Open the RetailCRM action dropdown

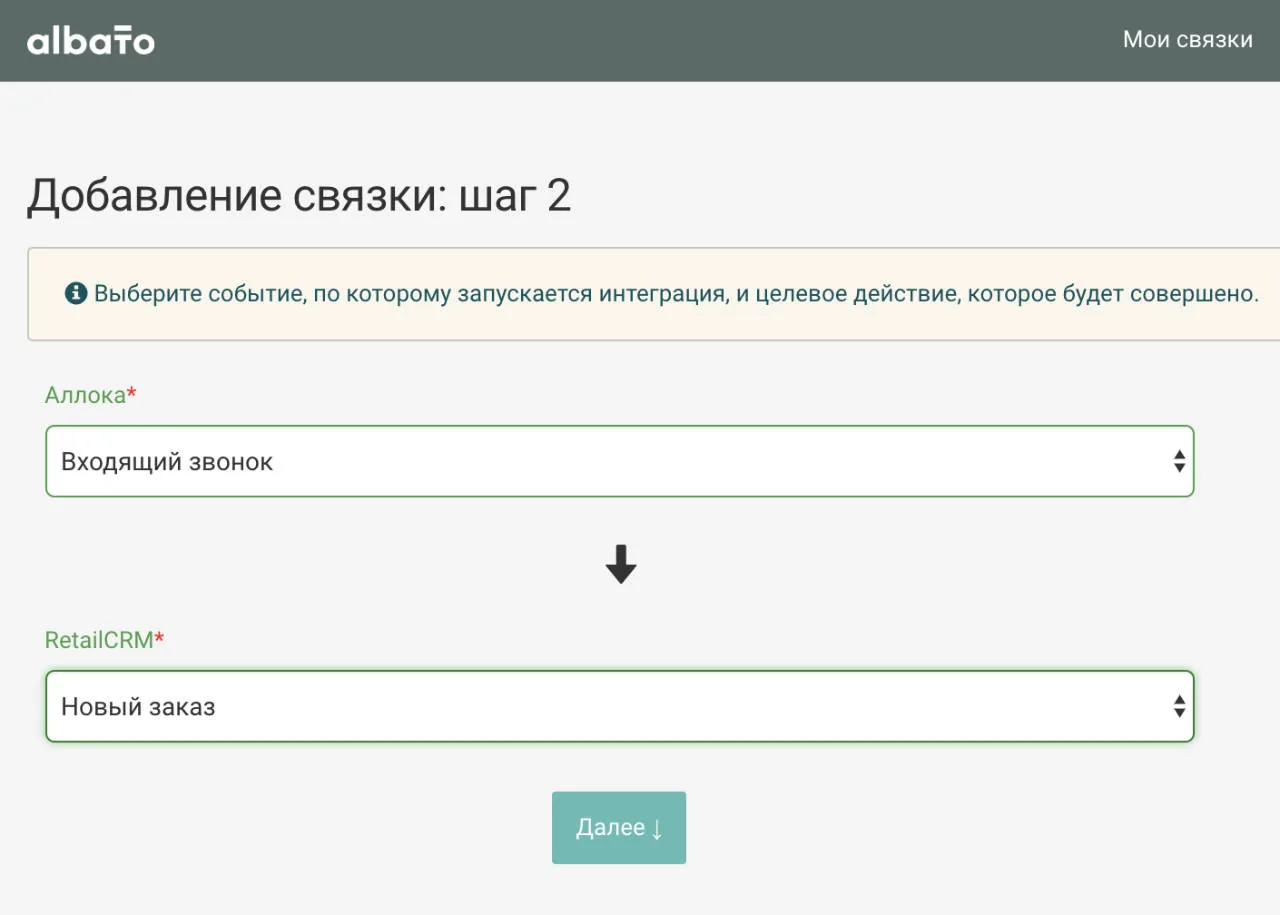[x=620, y=706]
